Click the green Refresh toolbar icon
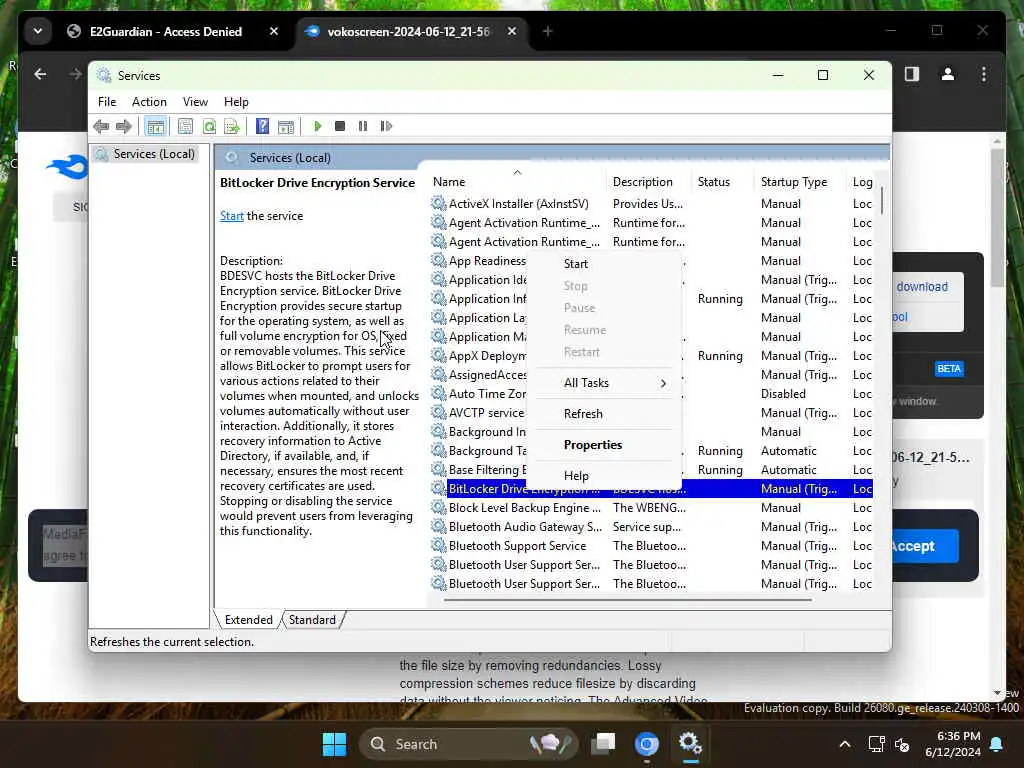1024x768 pixels. pos(209,126)
